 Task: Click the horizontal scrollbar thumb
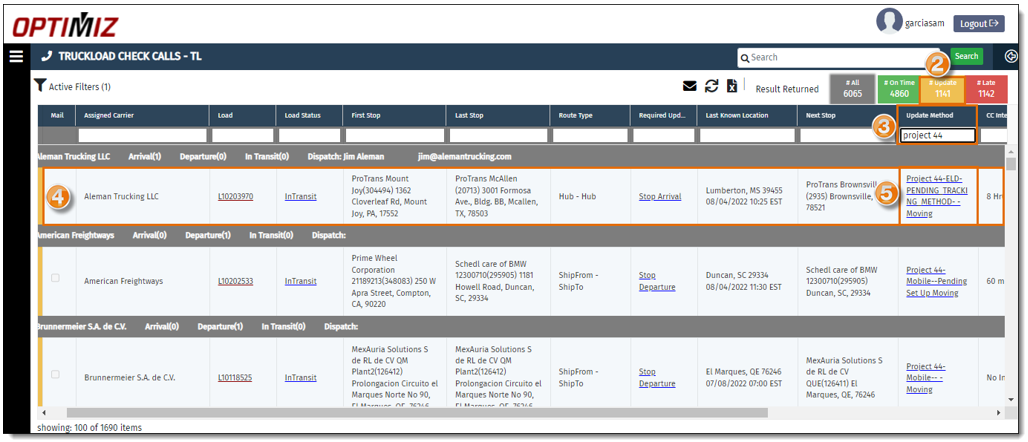[417, 413]
